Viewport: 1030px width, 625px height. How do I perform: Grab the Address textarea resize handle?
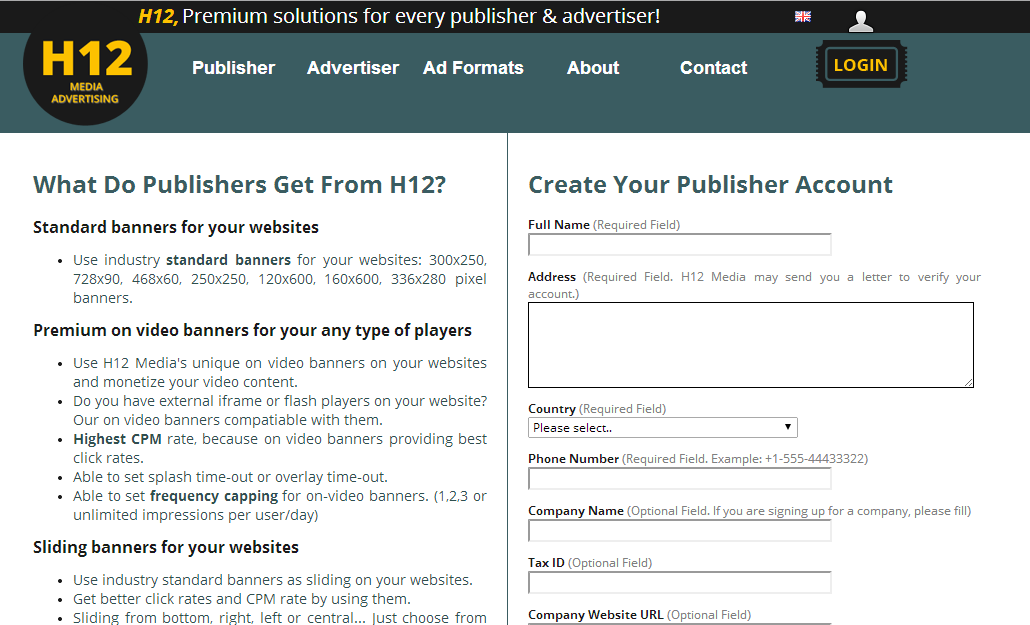coord(968,382)
